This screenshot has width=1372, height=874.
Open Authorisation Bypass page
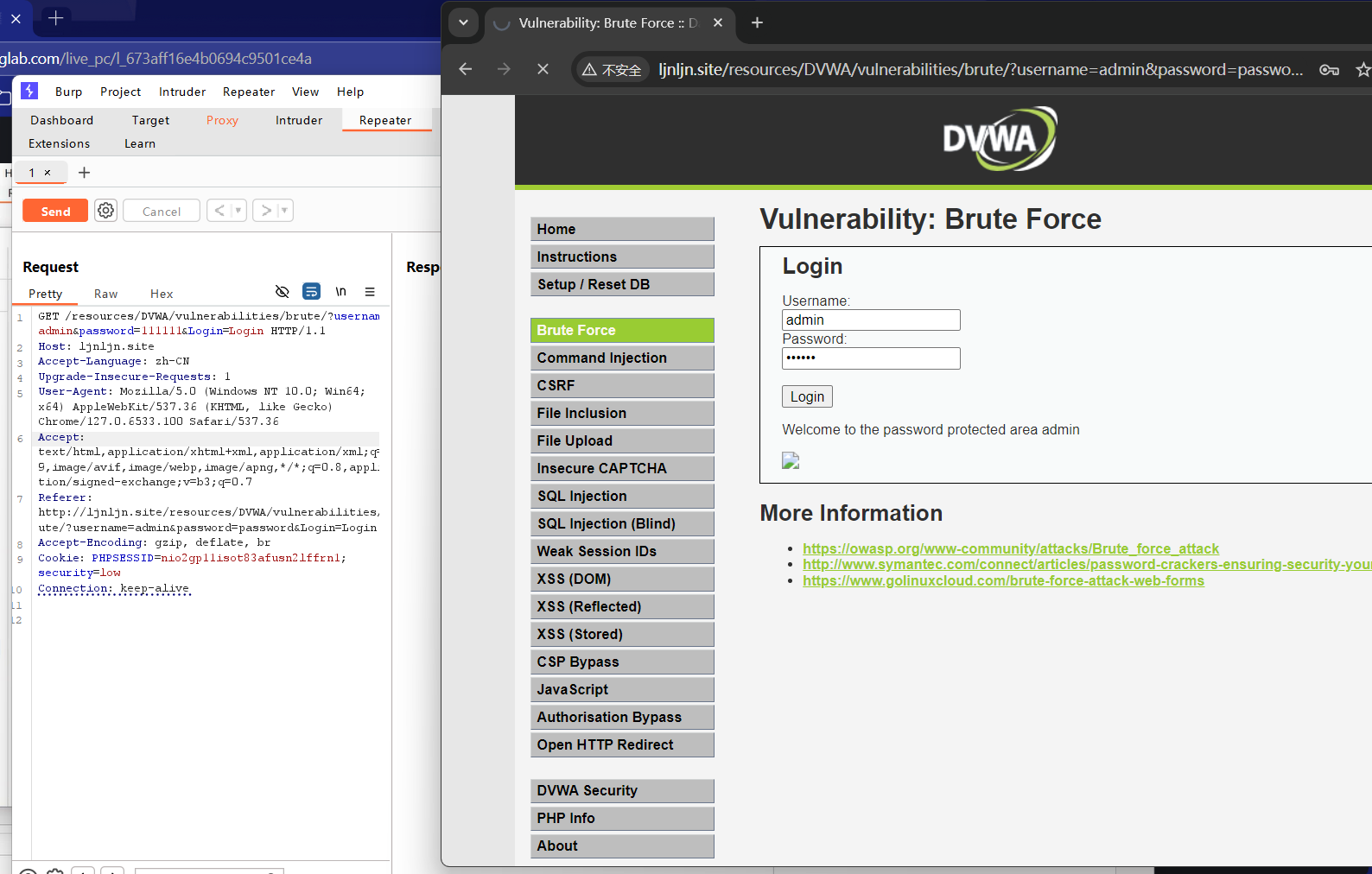(622, 717)
